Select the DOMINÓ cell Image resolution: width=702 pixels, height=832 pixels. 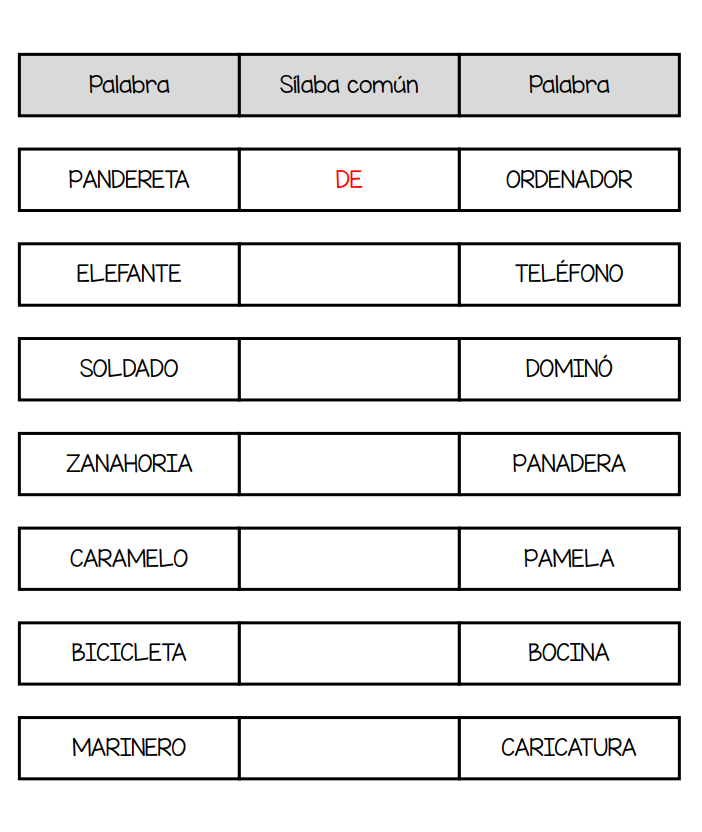[569, 369]
